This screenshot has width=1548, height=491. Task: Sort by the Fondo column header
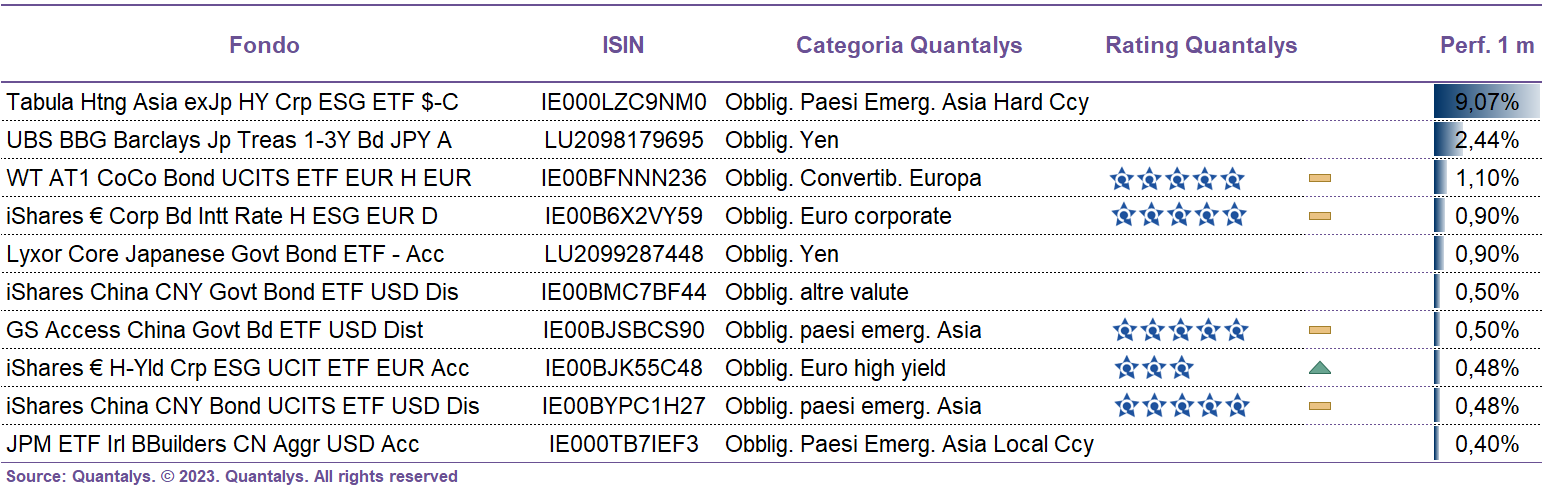click(264, 45)
